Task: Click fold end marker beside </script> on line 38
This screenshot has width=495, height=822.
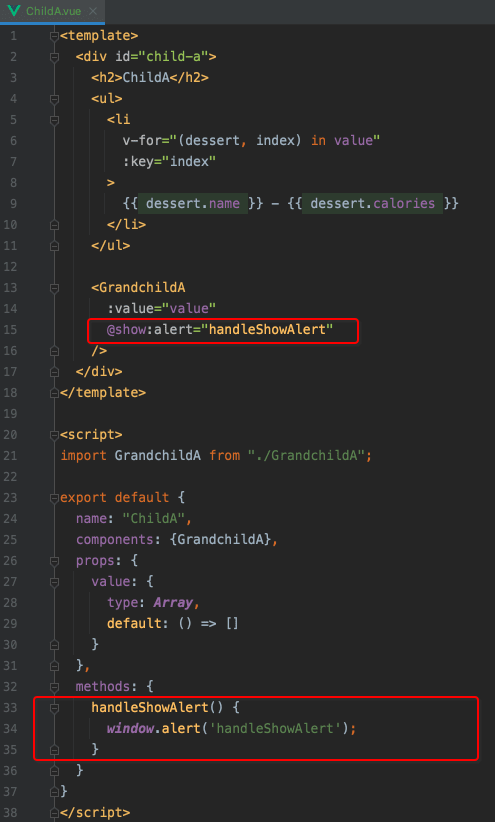Action: [x=54, y=812]
